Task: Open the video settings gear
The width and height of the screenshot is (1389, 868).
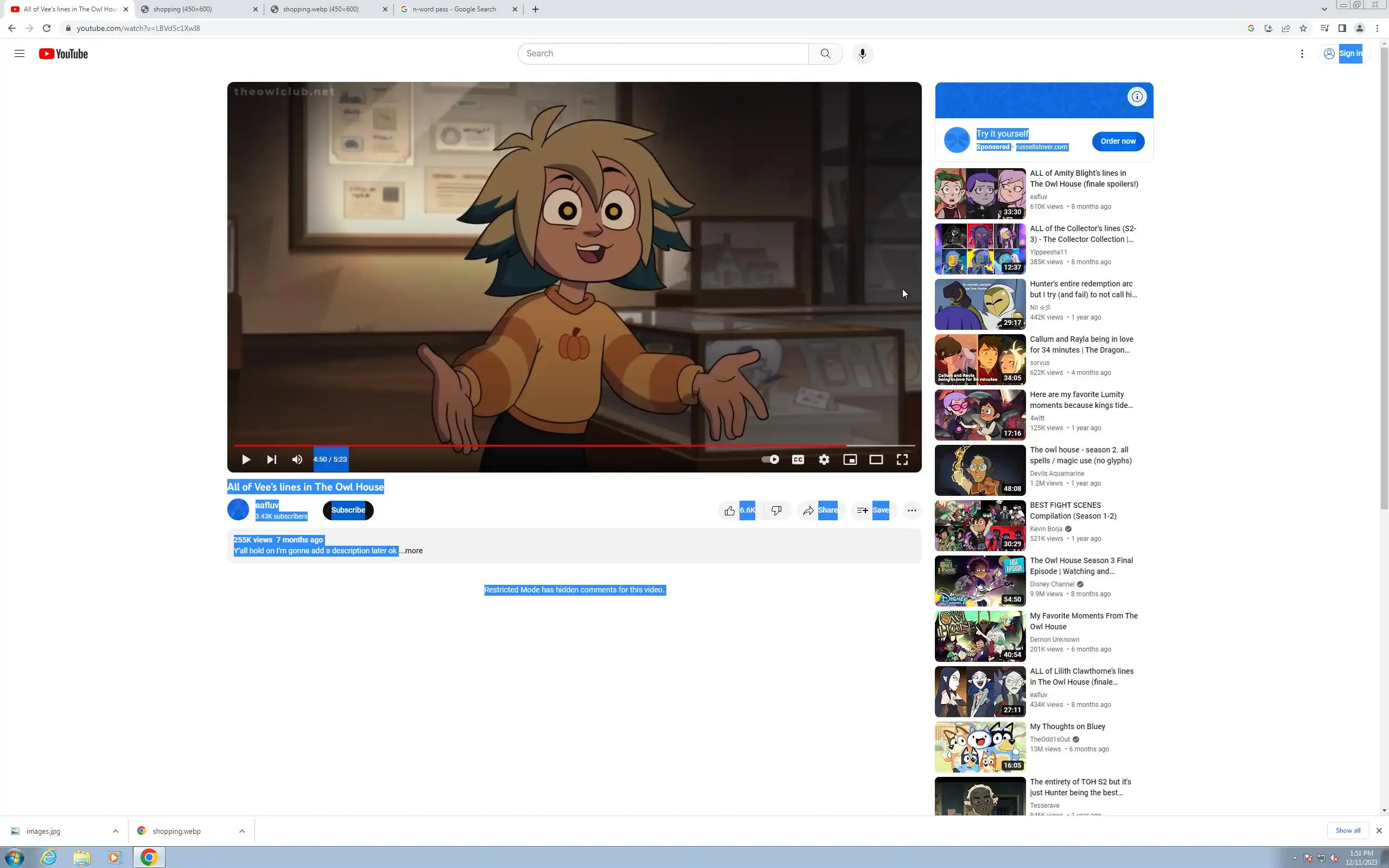Action: 824,459
